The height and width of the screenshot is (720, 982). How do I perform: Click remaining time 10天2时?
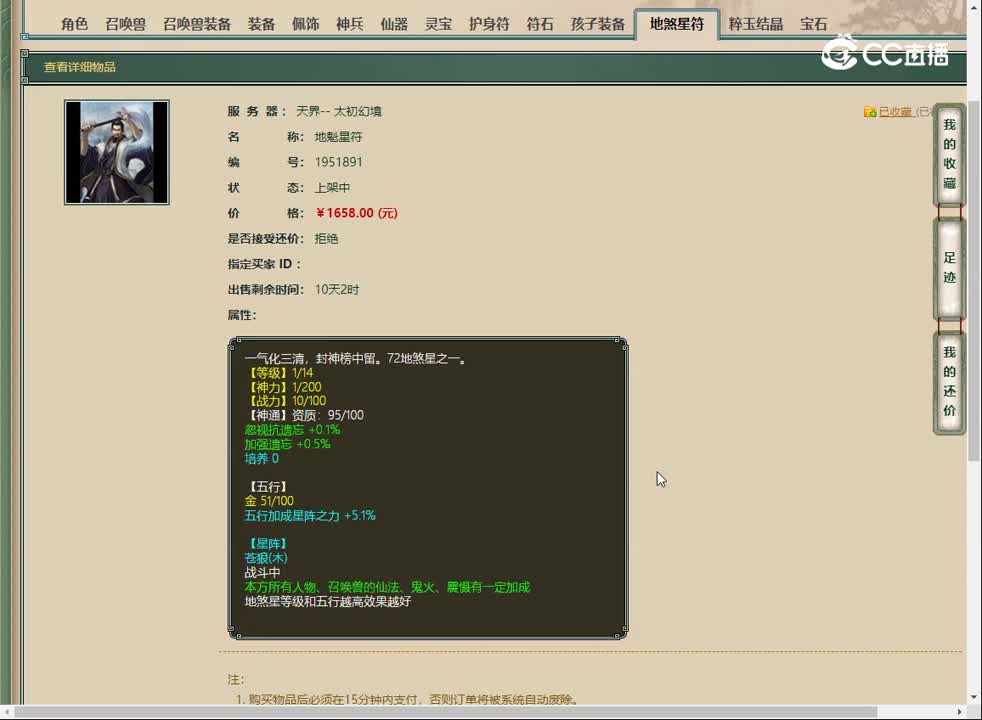tap(337, 289)
